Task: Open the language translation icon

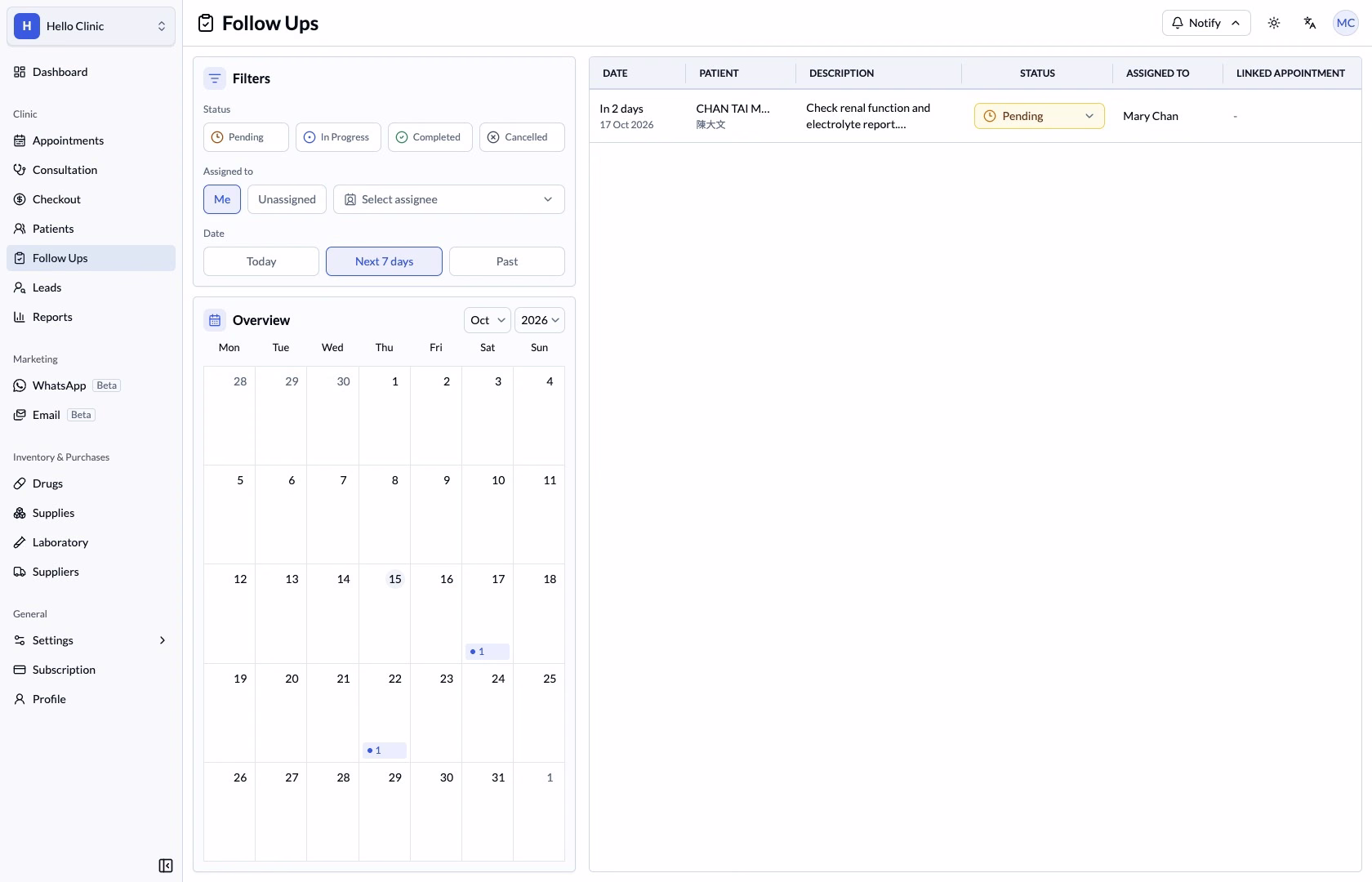Action: [x=1310, y=23]
